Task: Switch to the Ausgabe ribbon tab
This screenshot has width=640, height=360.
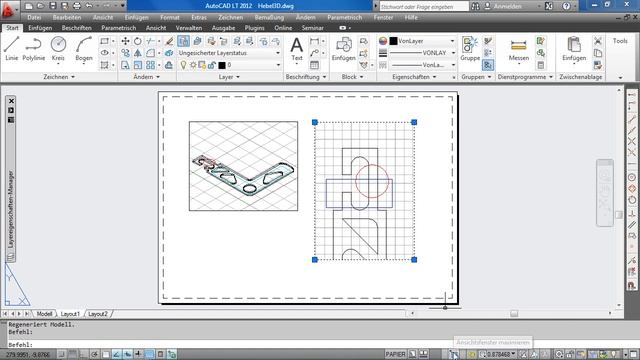Action: [223, 28]
